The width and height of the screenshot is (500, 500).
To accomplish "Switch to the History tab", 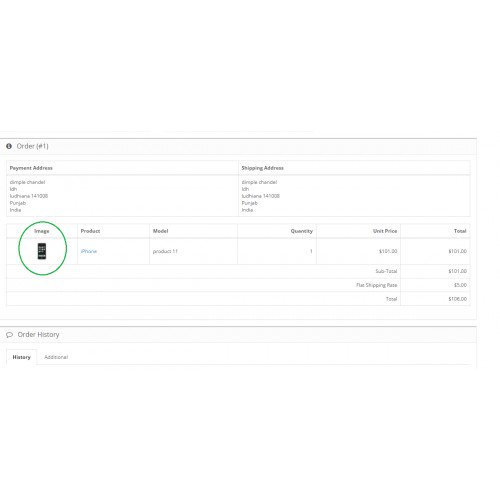I will pyautogui.click(x=21, y=357).
